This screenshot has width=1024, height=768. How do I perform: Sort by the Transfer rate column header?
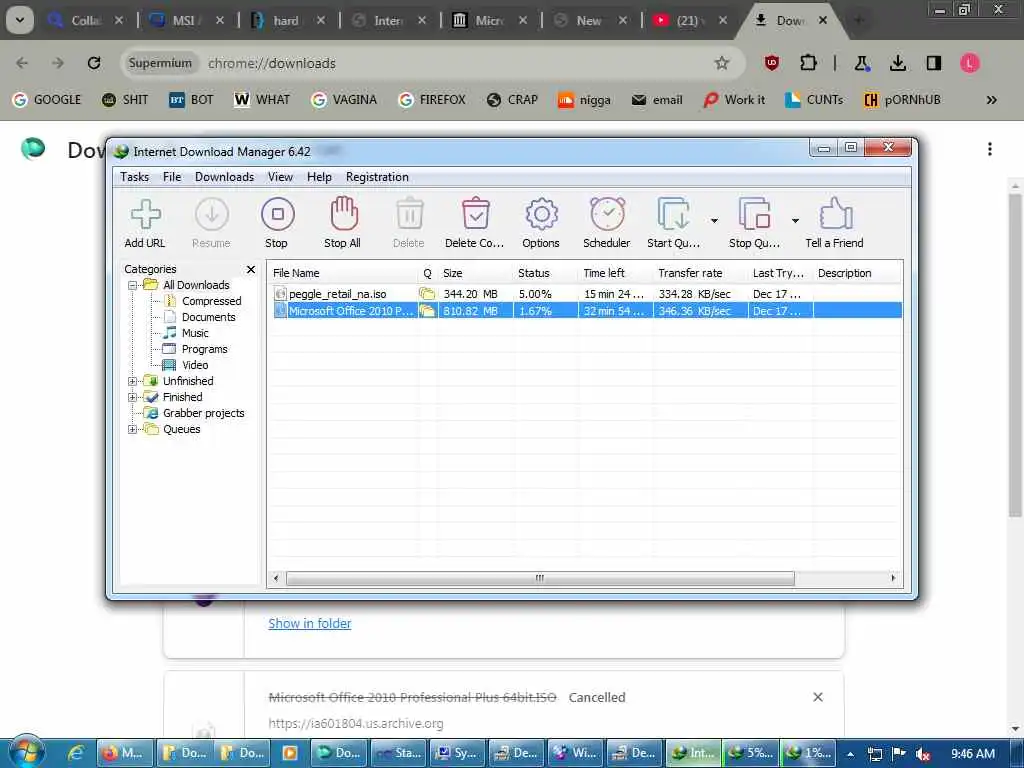point(700,273)
